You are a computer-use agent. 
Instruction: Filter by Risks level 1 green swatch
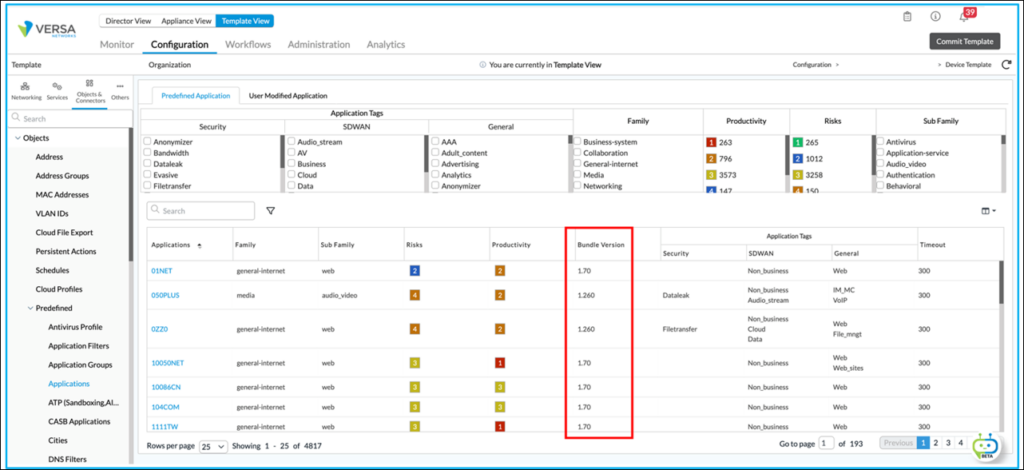click(x=797, y=142)
